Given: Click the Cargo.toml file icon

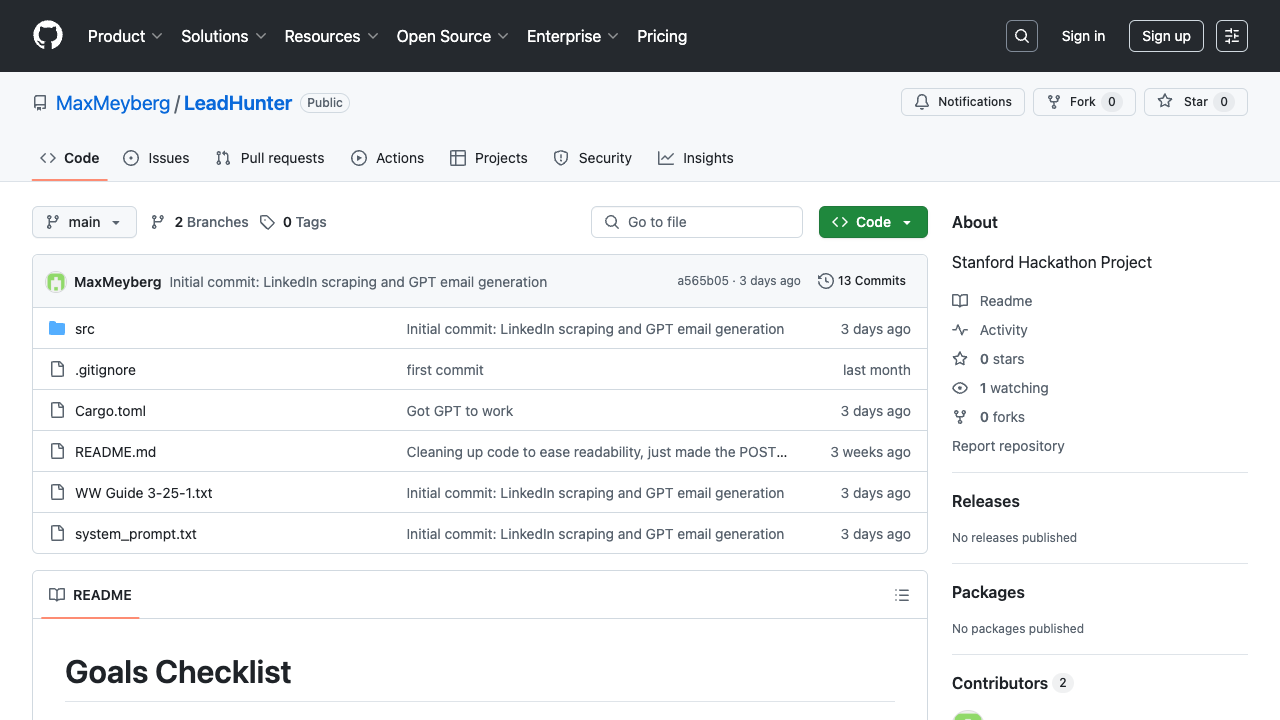Looking at the screenshot, I should pos(57,411).
